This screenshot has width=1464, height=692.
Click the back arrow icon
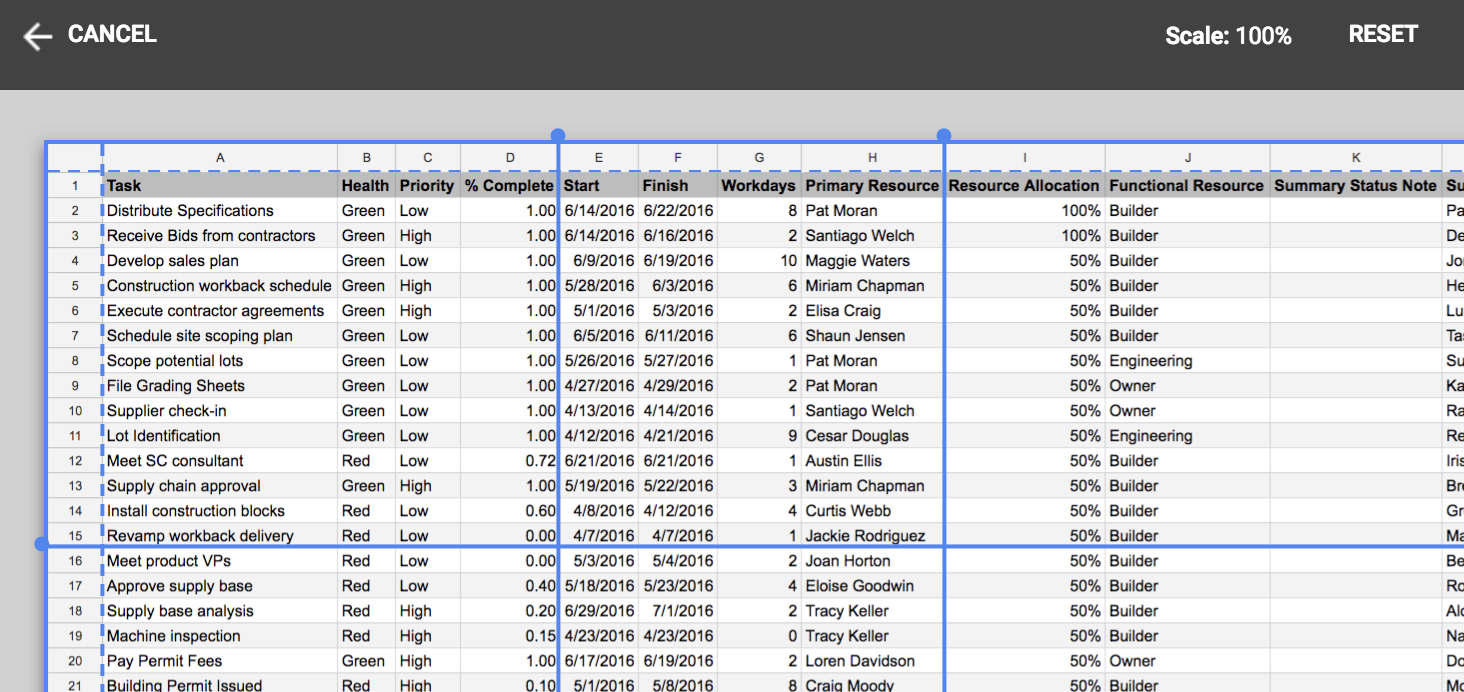pos(37,37)
